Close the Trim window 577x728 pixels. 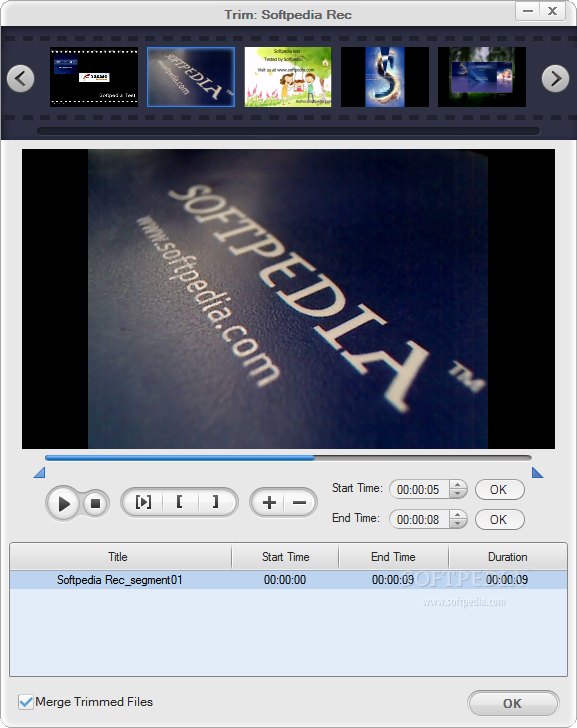pyautogui.click(x=552, y=11)
